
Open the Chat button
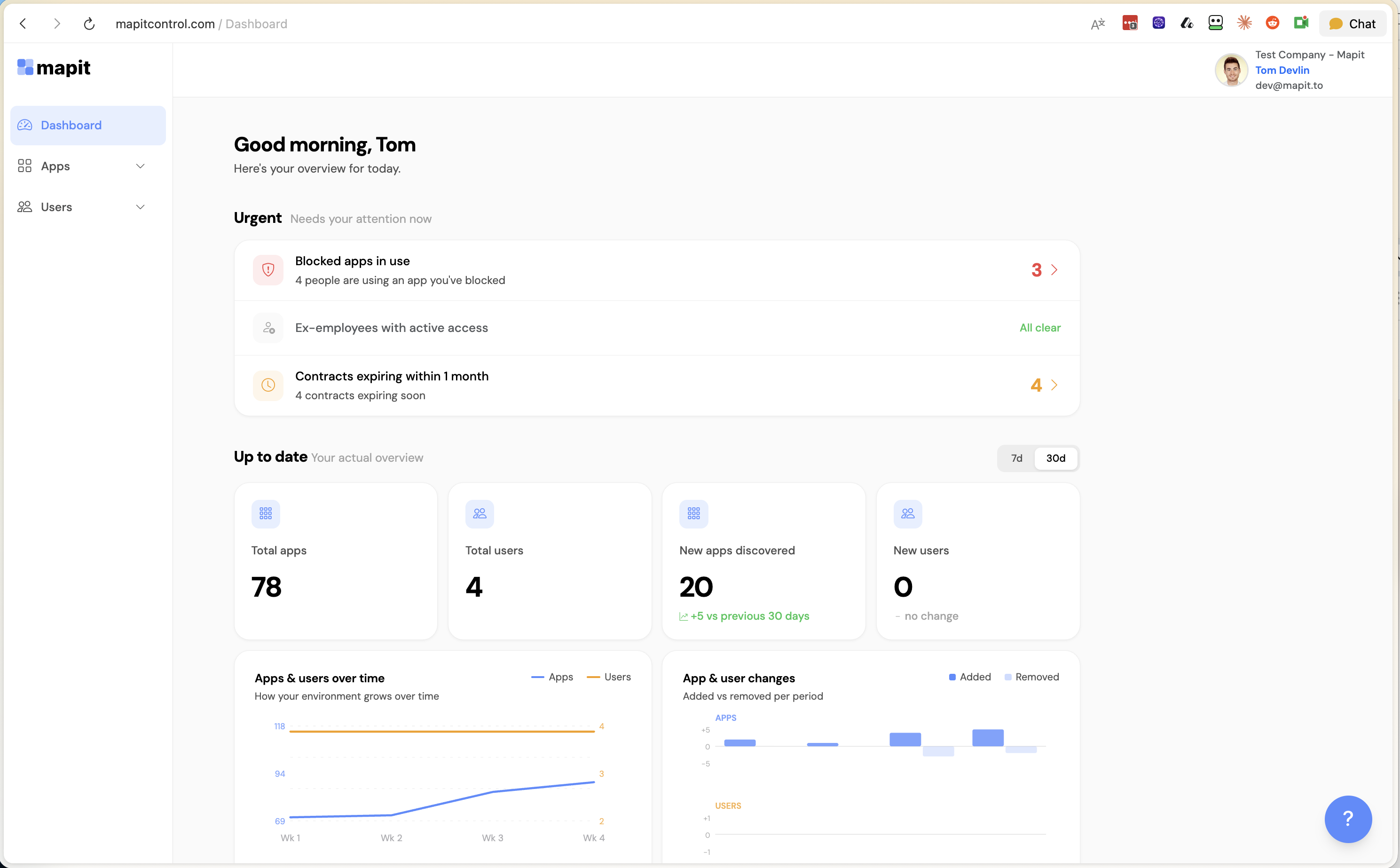coord(1353,24)
